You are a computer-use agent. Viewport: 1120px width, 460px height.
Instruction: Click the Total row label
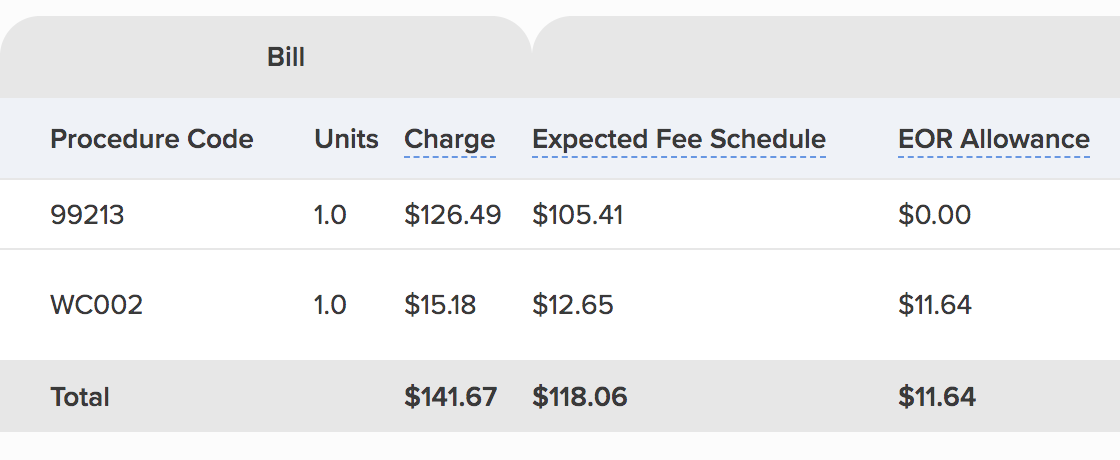point(80,397)
